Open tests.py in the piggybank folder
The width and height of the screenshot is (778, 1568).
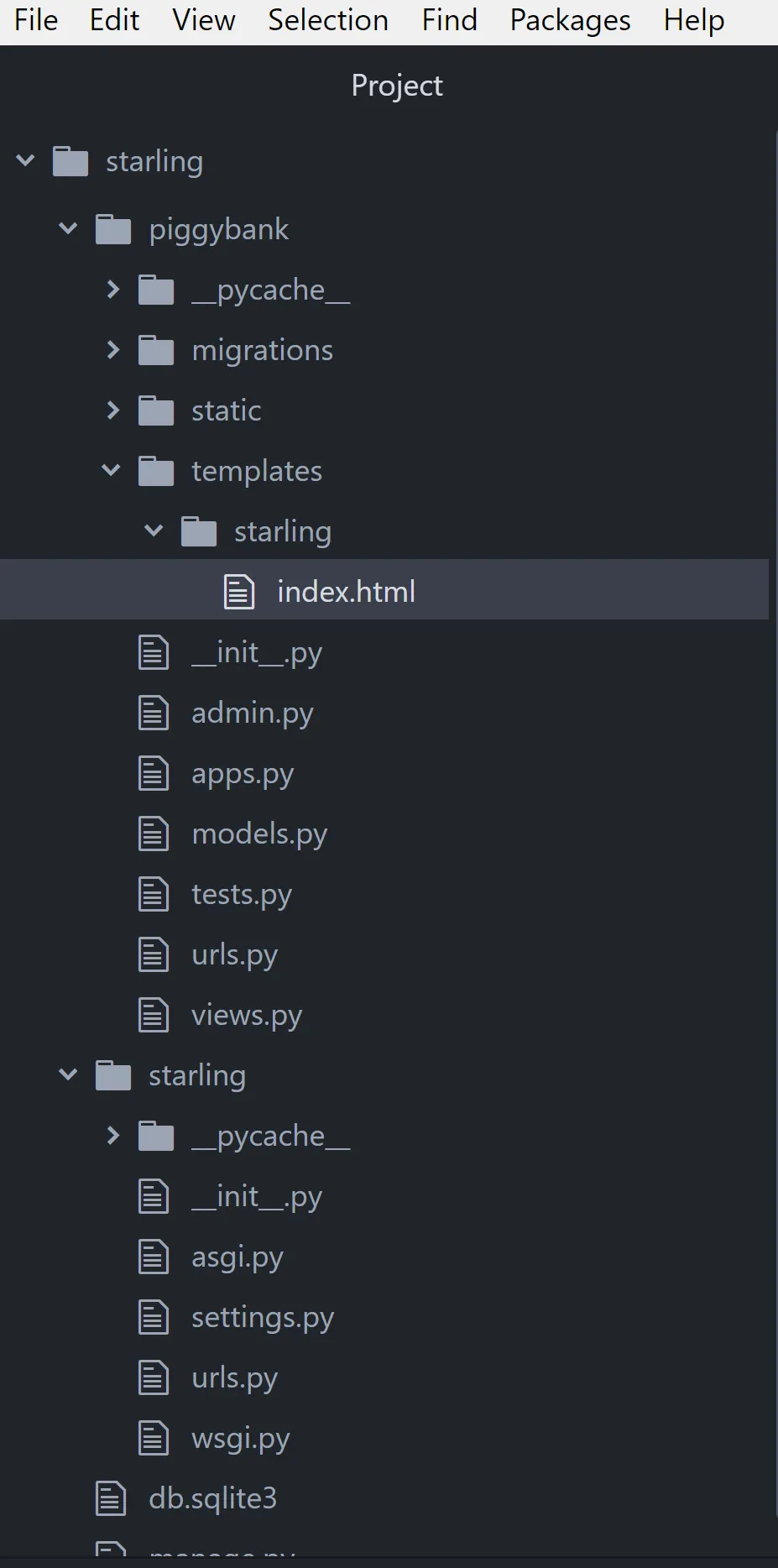(x=242, y=895)
